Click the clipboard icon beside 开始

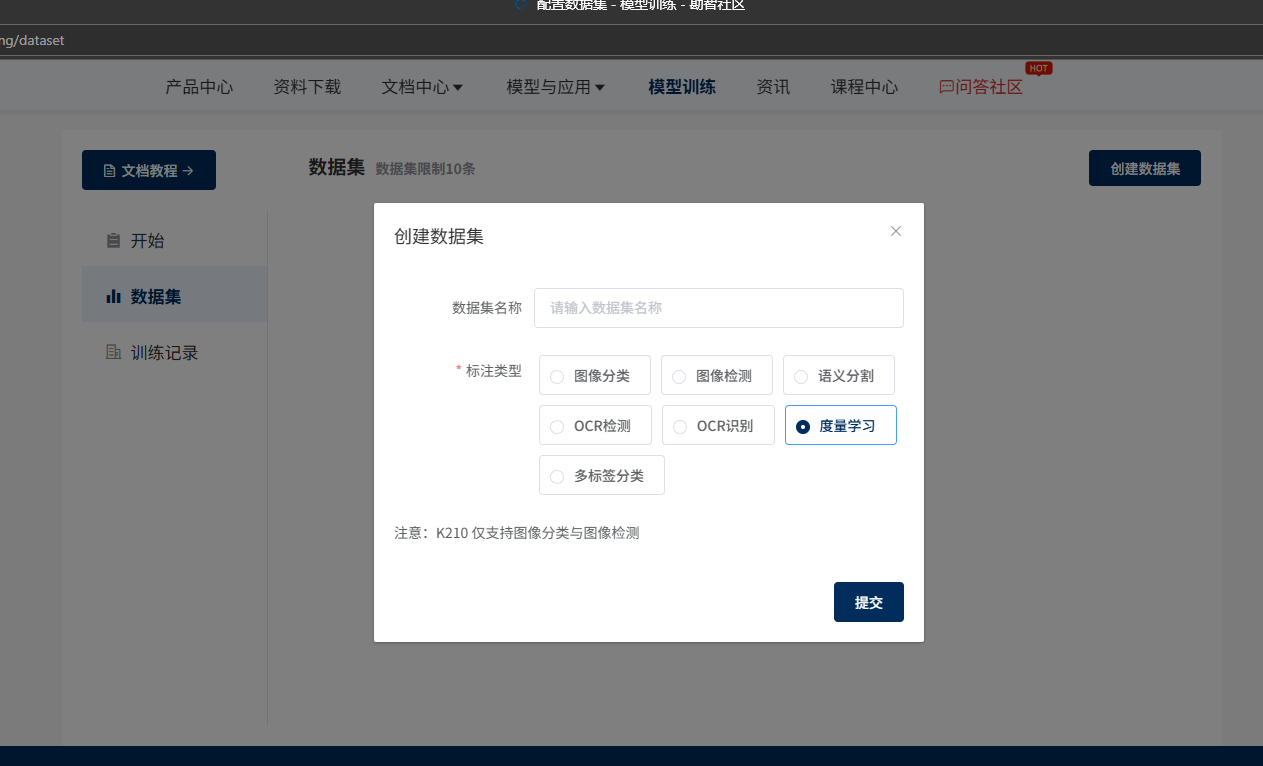tap(113, 241)
